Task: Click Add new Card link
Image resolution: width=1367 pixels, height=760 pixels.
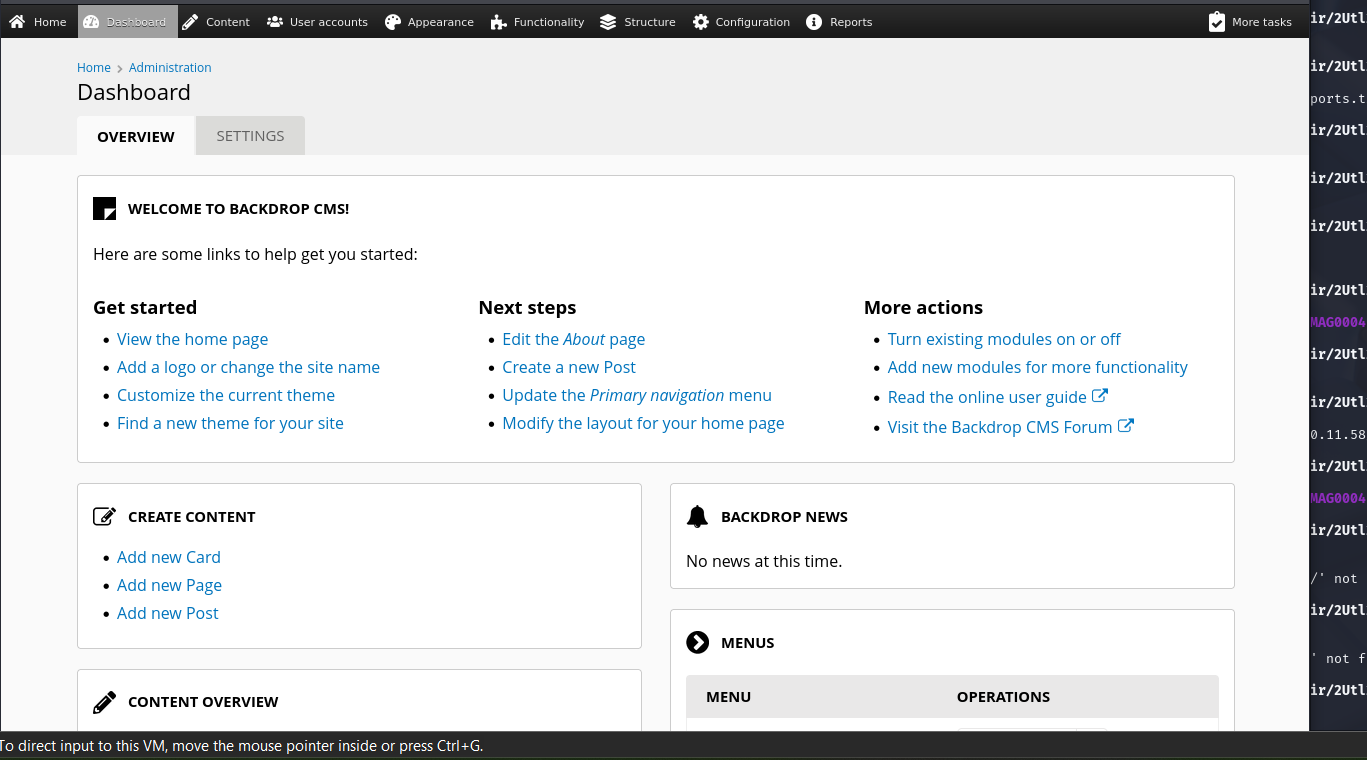Action: click(169, 557)
